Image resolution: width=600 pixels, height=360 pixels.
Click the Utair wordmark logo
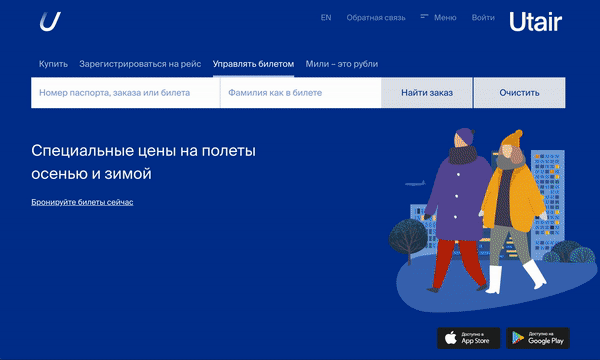535,22
